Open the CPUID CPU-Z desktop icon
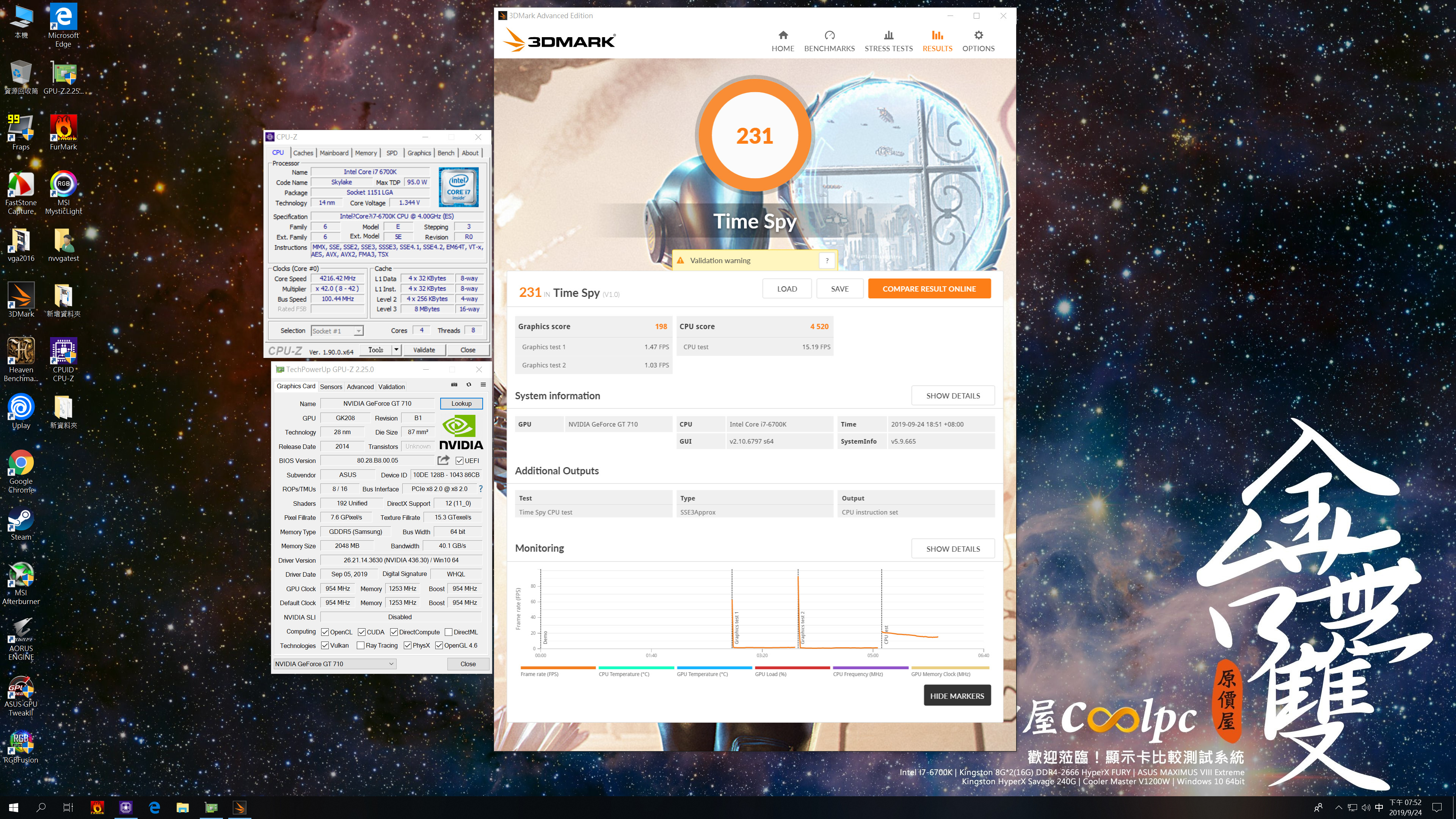 (x=63, y=360)
